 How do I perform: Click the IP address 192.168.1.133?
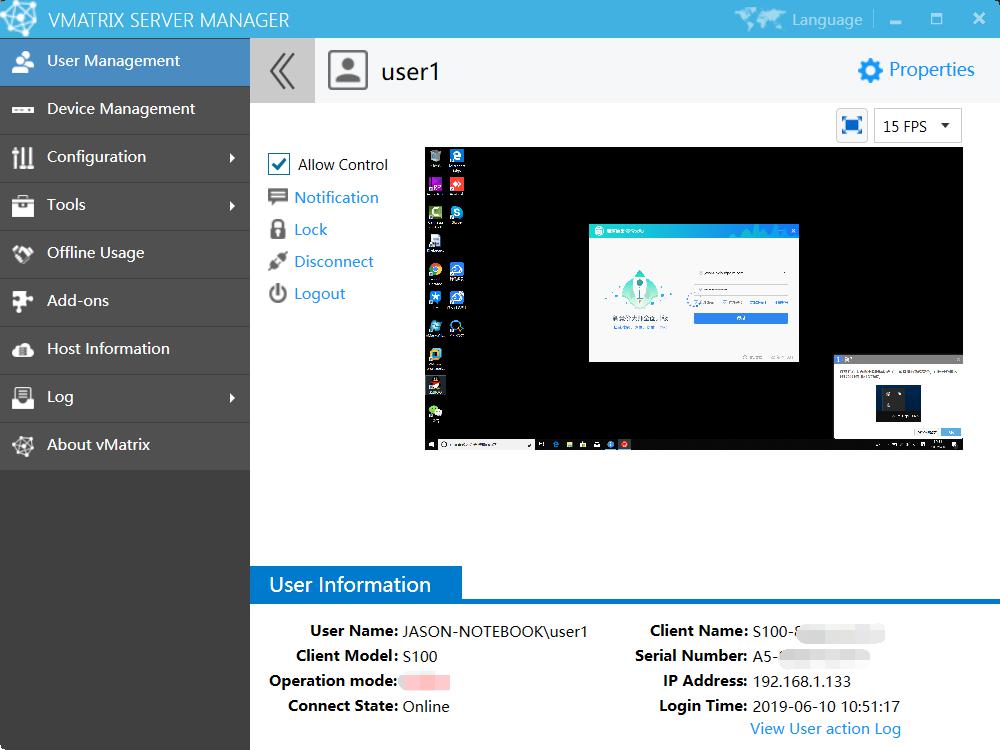click(x=802, y=682)
